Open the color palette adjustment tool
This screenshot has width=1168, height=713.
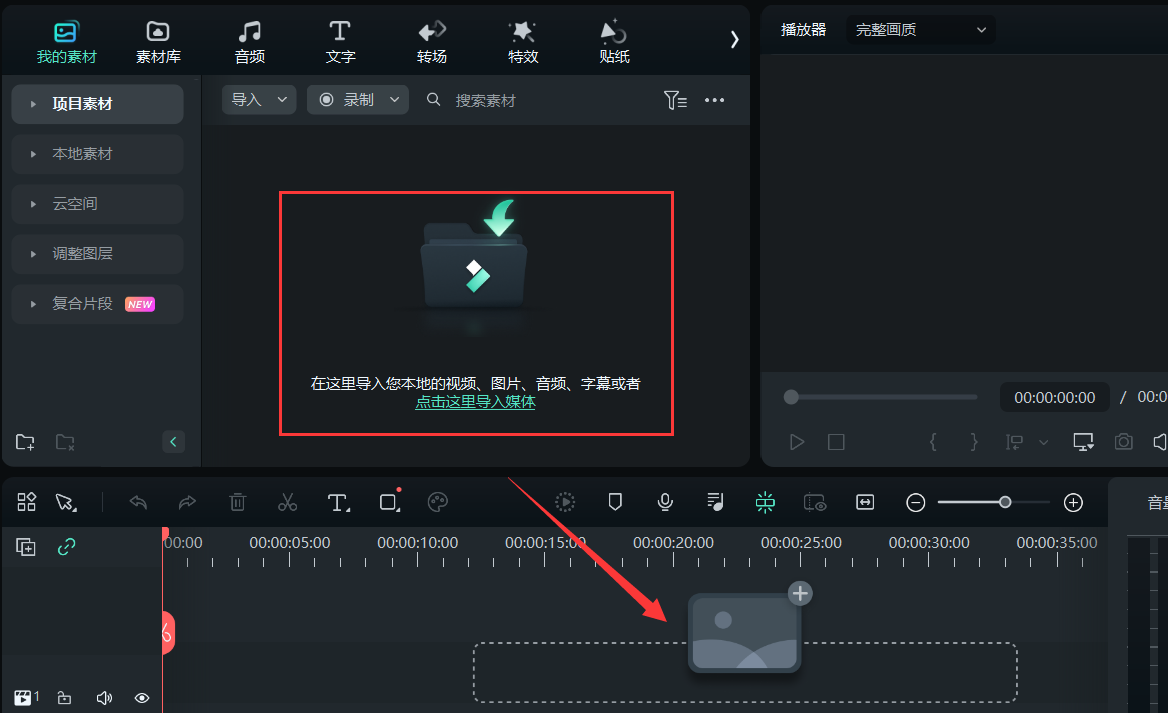(437, 502)
